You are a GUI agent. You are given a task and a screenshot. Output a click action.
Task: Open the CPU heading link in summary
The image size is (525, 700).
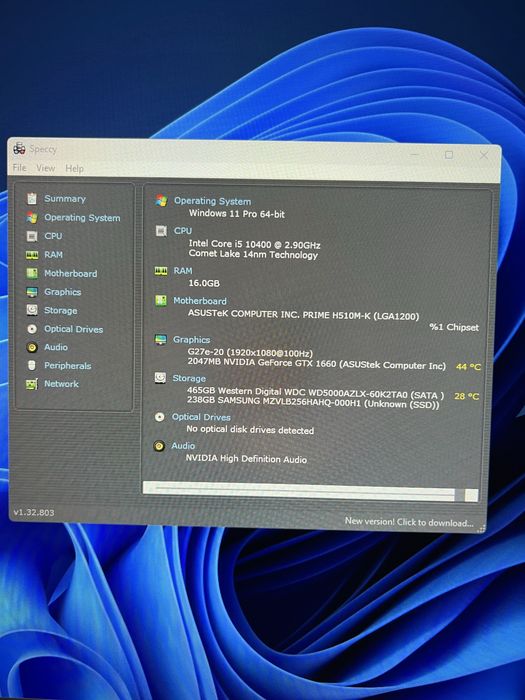coord(183,230)
